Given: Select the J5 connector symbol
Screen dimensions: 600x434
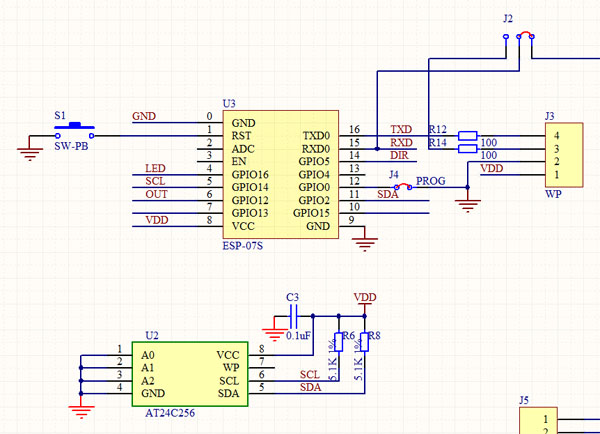Looking at the screenshot, I should [538, 420].
